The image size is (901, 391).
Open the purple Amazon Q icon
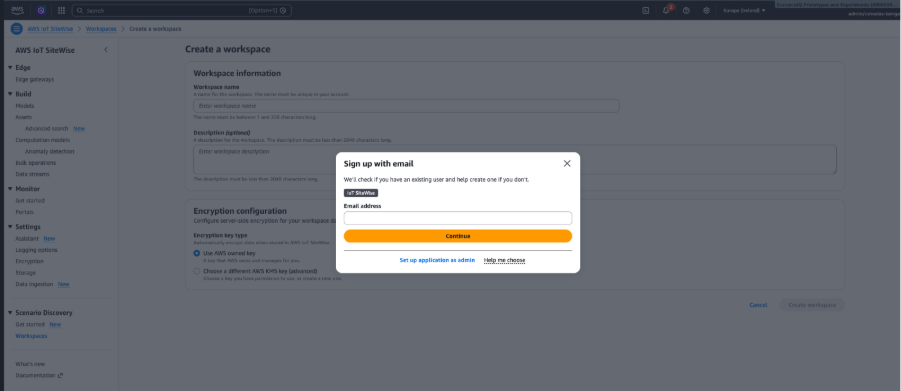pos(41,10)
